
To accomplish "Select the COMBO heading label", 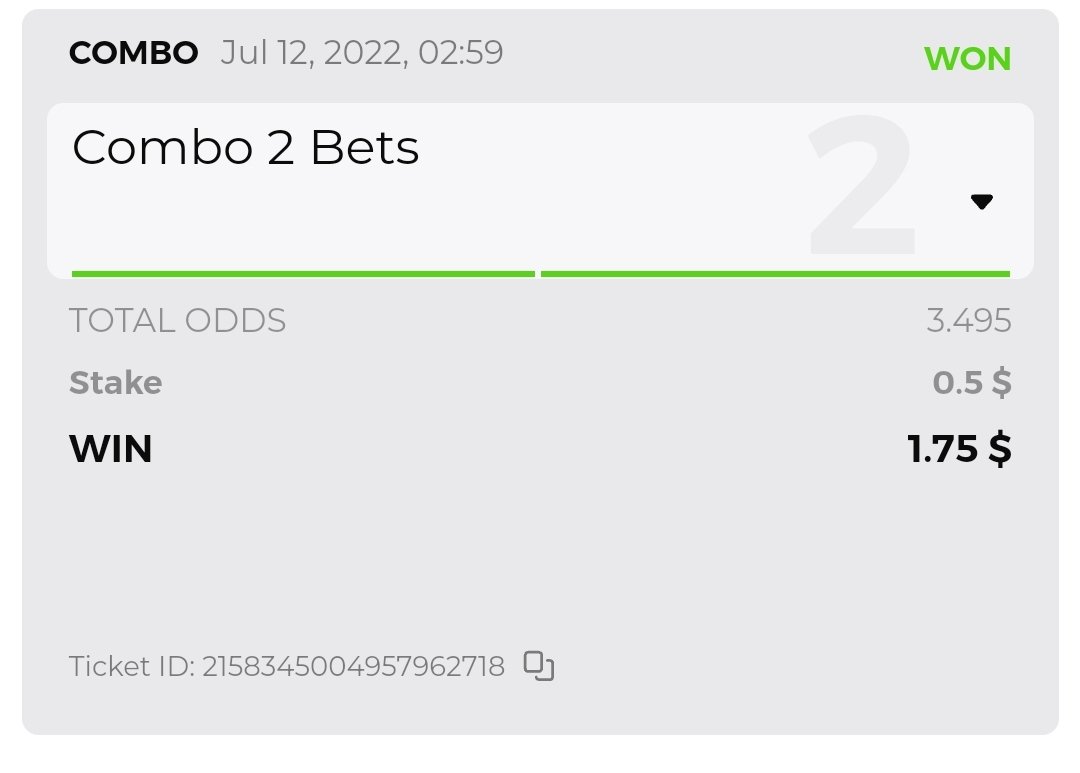I will point(133,53).
